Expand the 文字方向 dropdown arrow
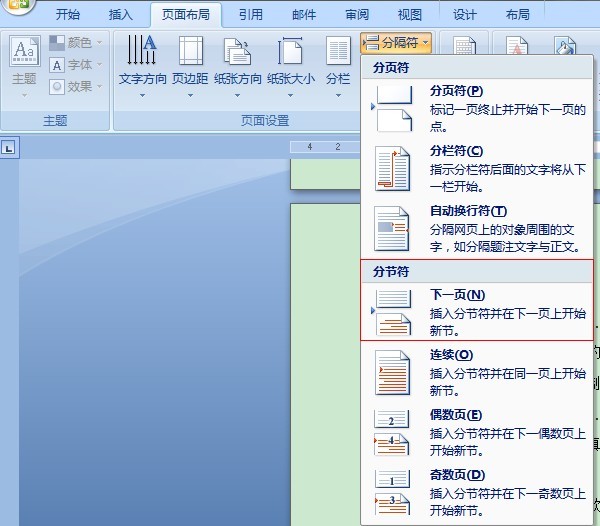The image size is (600, 526). click(142, 95)
